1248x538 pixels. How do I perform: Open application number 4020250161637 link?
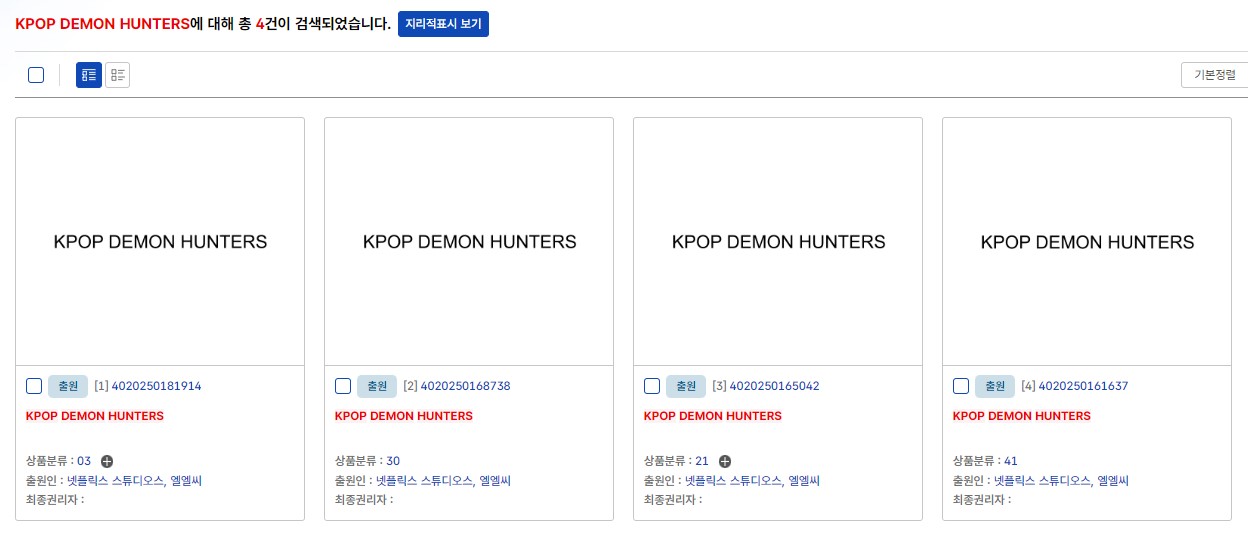pyautogui.click(x=1083, y=386)
